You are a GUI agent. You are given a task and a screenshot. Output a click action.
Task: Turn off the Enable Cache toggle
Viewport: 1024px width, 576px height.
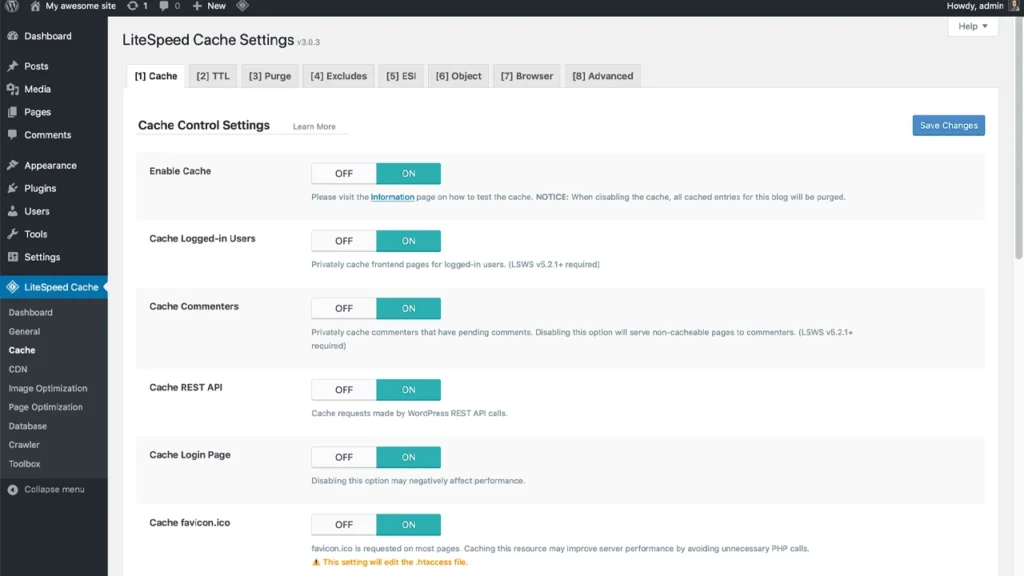(343, 172)
